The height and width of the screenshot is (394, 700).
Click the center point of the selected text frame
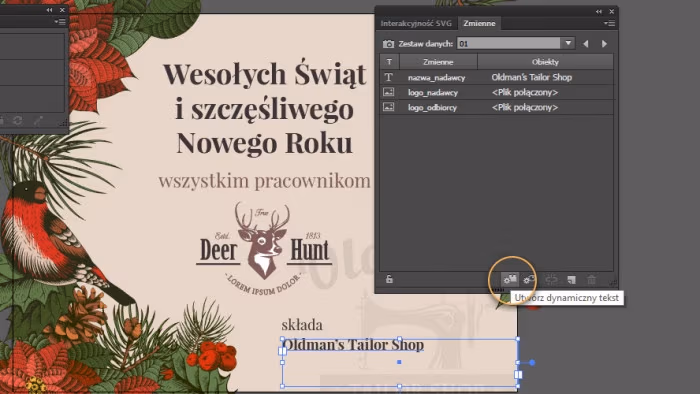[x=399, y=362]
